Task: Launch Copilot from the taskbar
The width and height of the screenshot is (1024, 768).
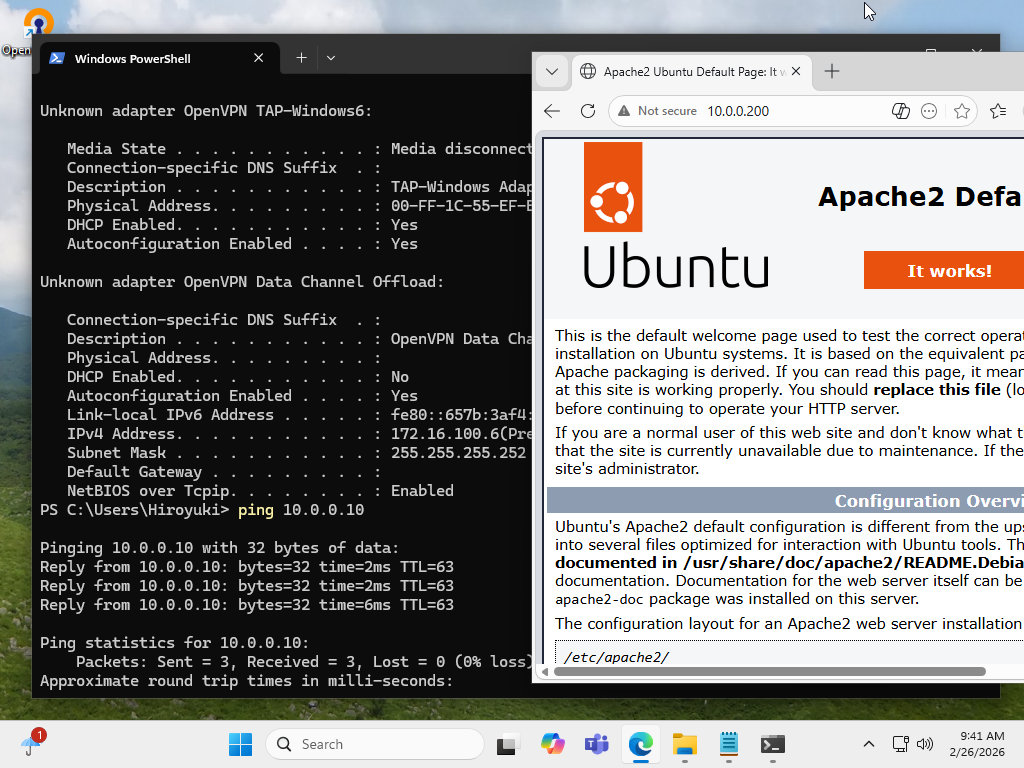Action: (x=552, y=744)
